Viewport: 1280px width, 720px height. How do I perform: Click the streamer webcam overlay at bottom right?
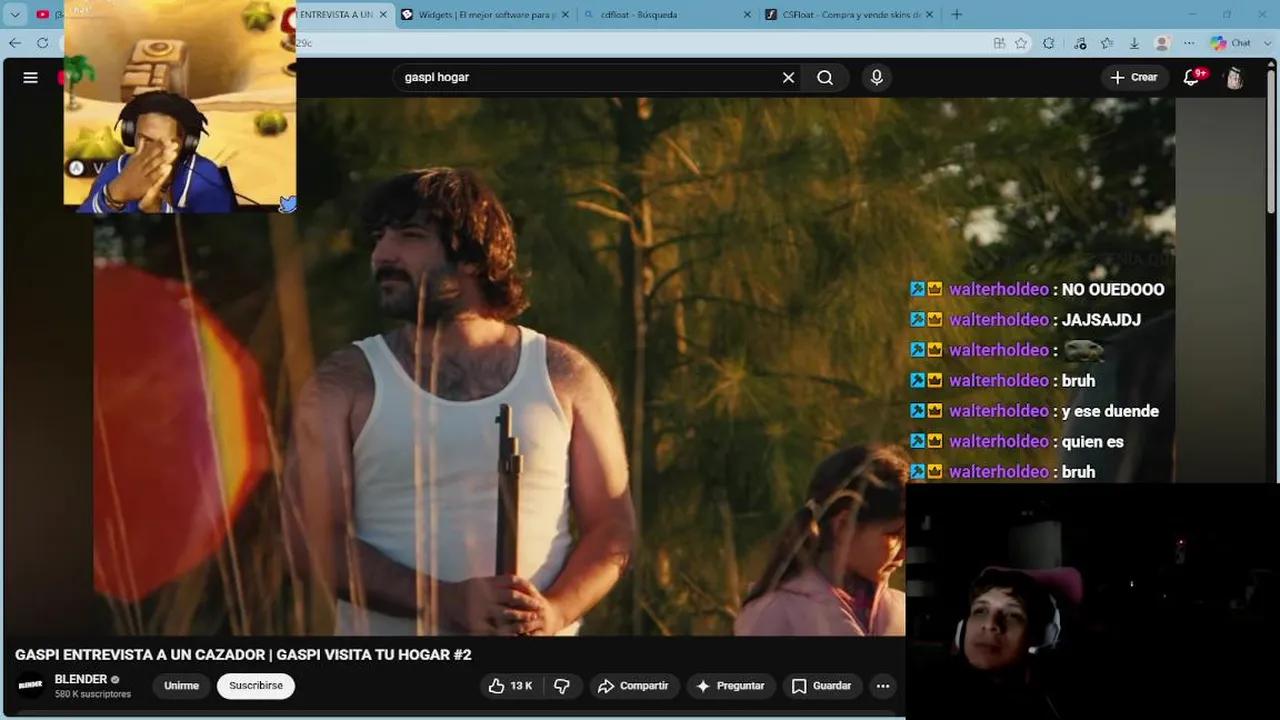click(1092, 602)
